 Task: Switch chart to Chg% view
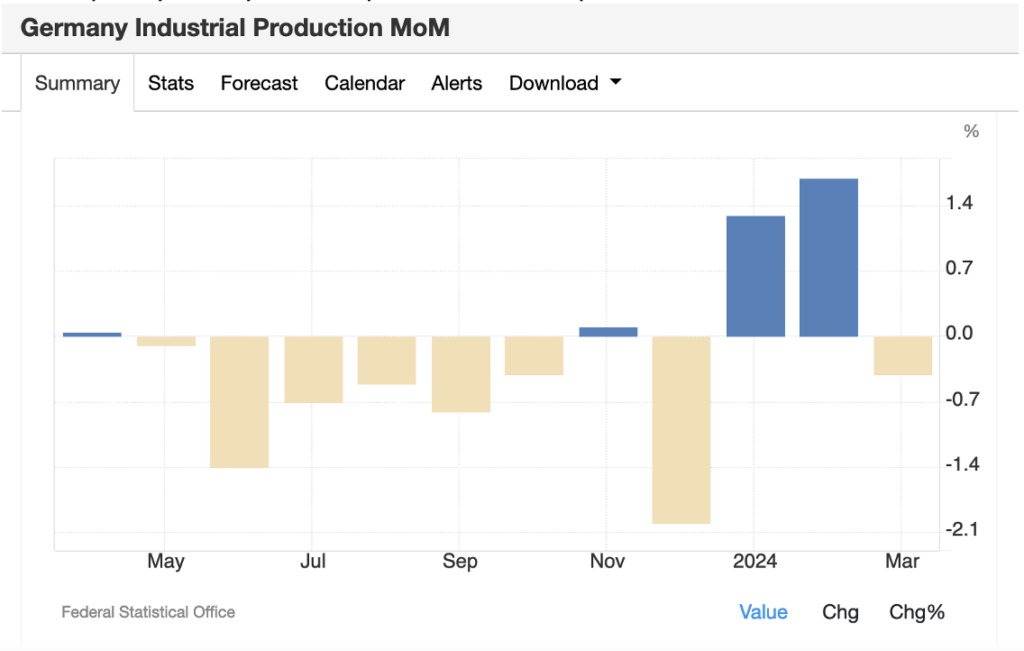tap(916, 612)
